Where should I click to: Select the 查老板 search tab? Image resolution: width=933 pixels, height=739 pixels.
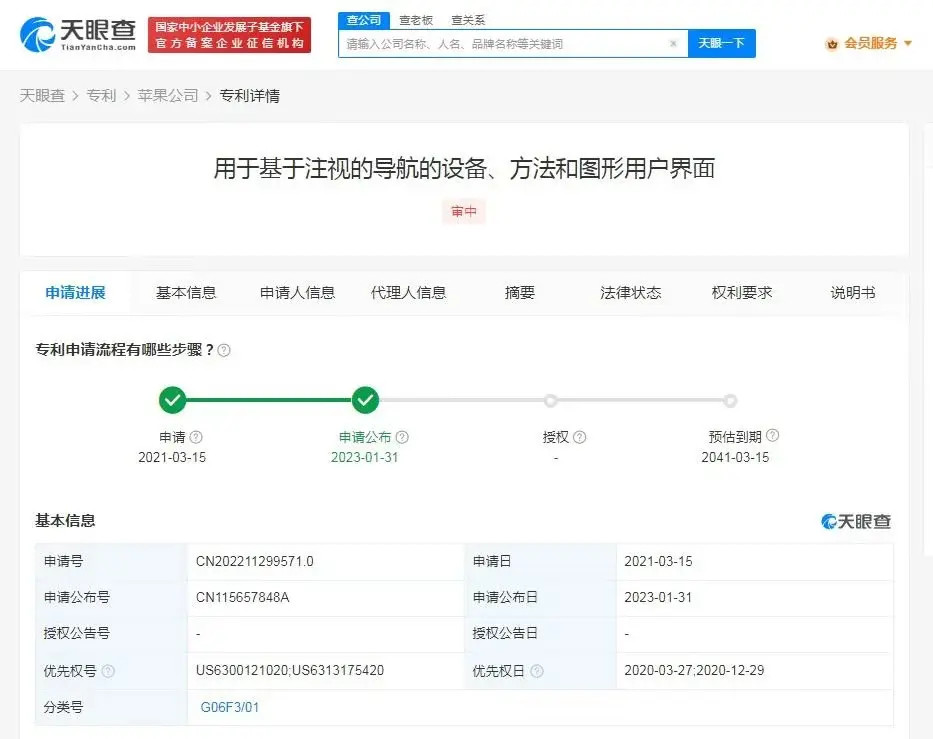416,20
